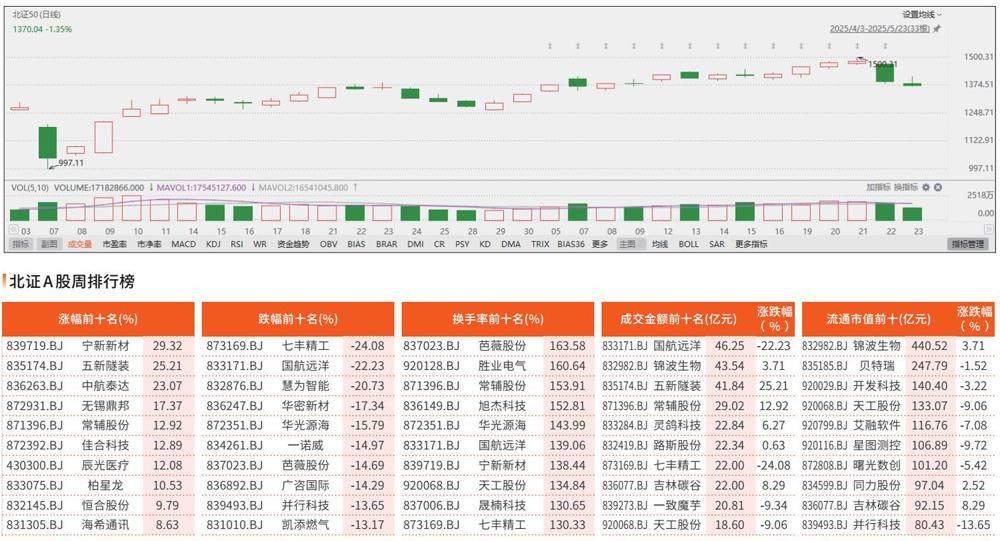Select the BRAR indicator
The width and height of the screenshot is (1000, 541).
pyautogui.click(x=386, y=244)
